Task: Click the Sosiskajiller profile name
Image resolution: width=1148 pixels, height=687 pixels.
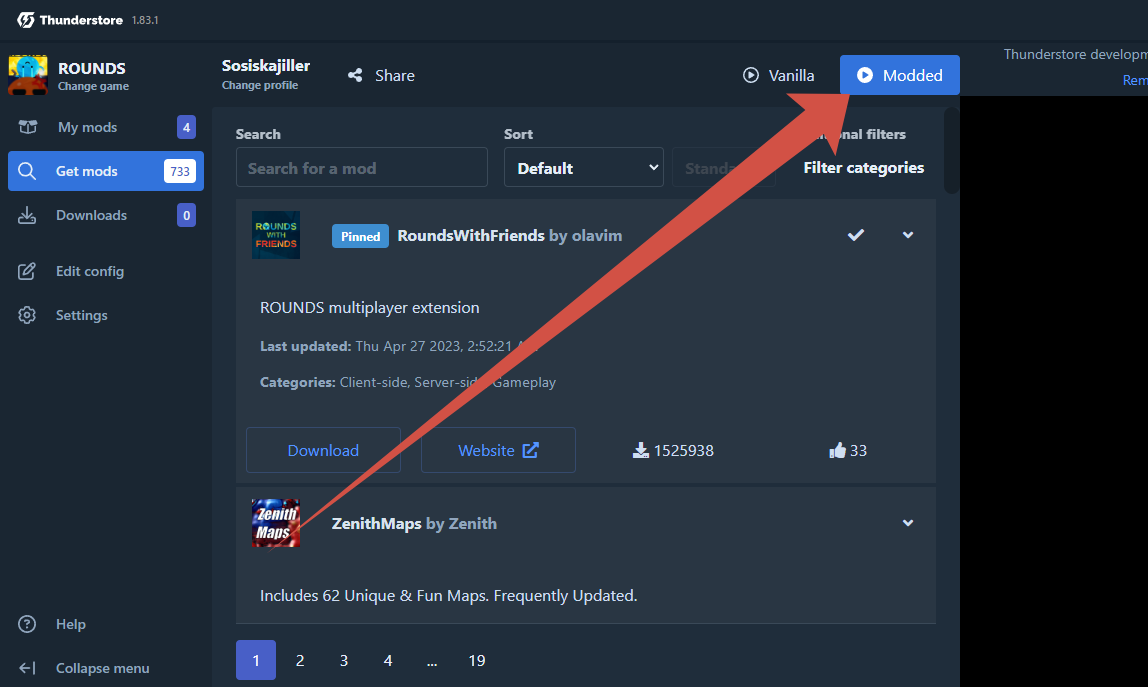Action: (x=266, y=65)
